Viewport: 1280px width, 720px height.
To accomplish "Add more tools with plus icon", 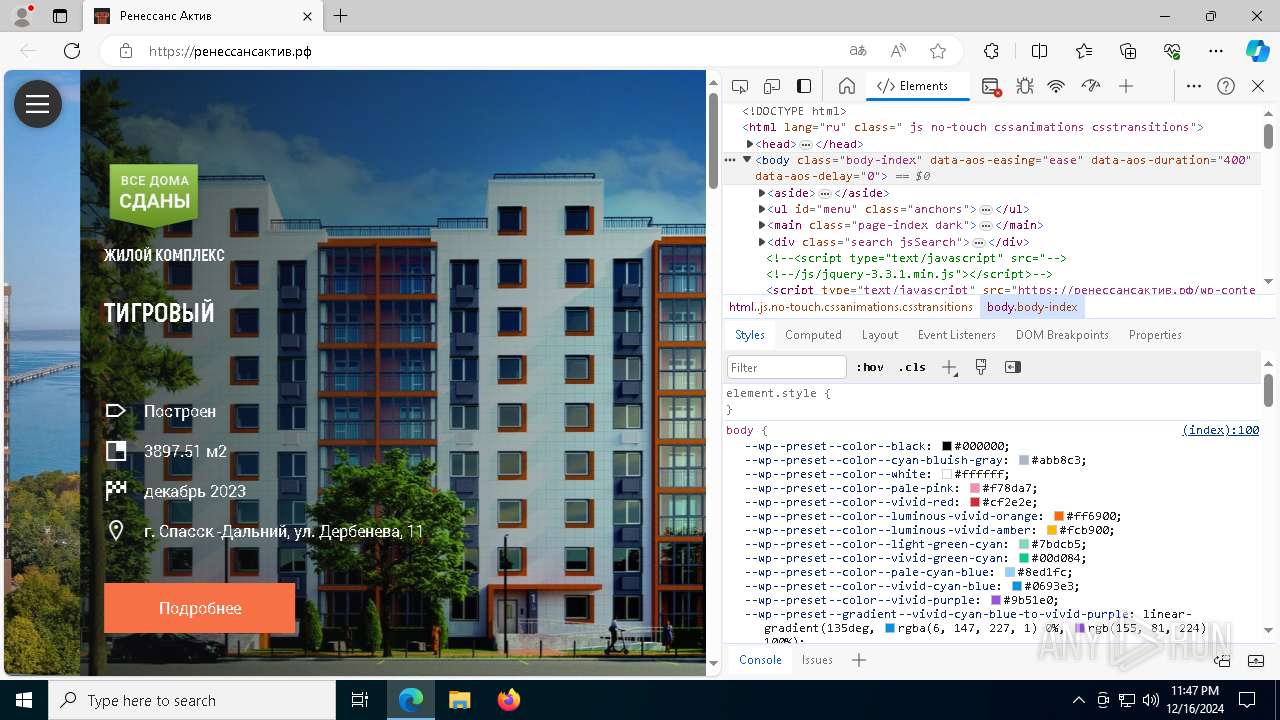I will point(1126,86).
